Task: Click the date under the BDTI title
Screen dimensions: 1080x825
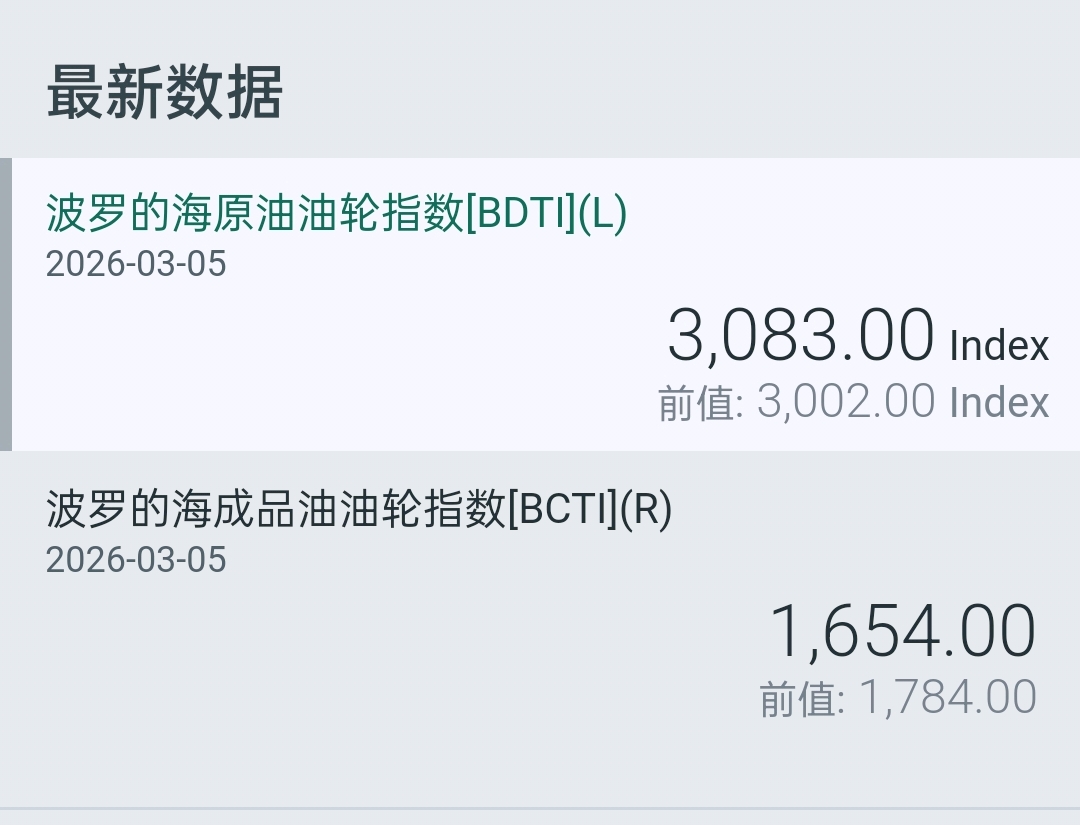Action: (x=136, y=264)
